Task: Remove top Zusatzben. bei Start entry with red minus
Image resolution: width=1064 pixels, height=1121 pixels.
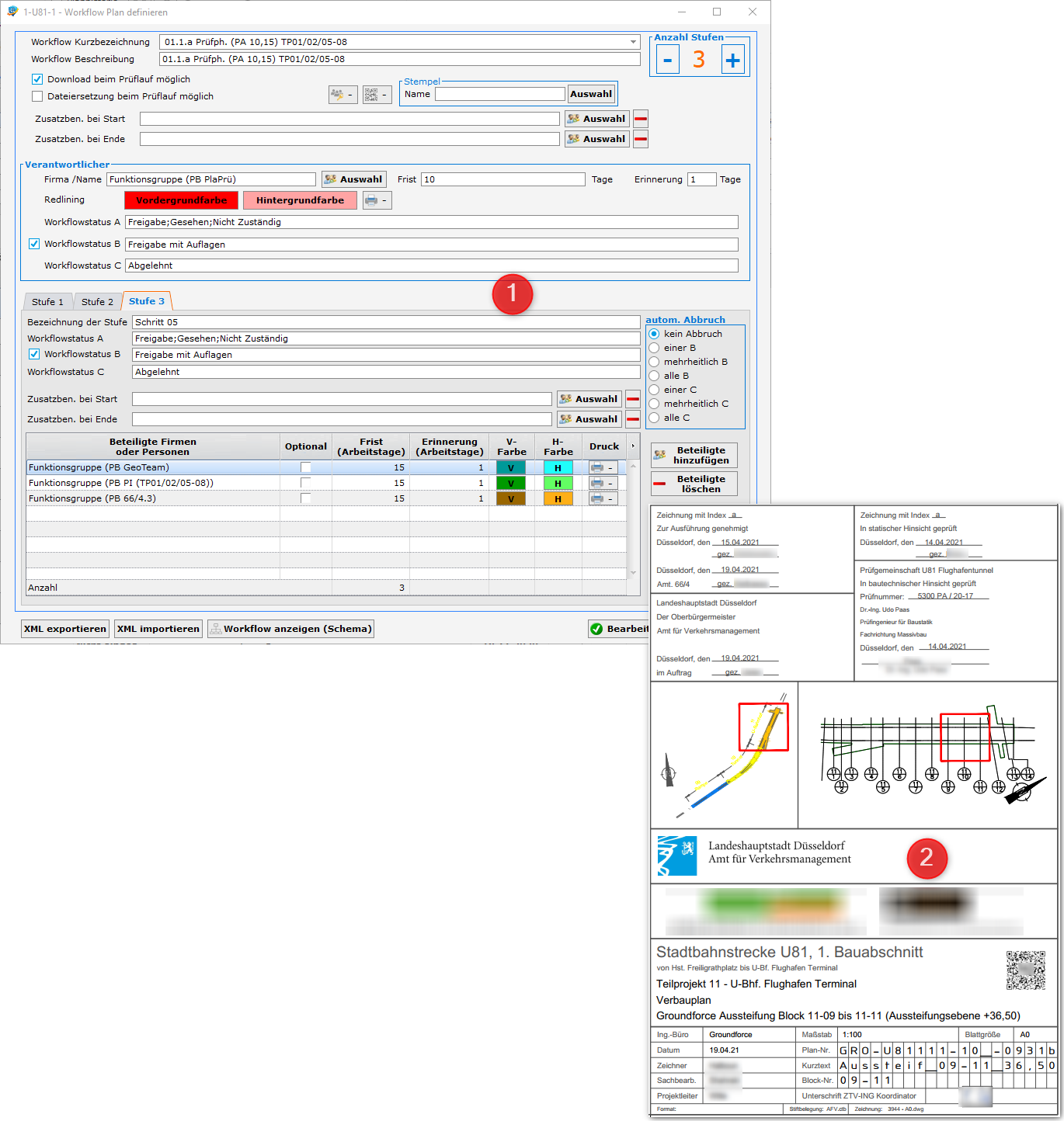Action: pyautogui.click(x=640, y=119)
